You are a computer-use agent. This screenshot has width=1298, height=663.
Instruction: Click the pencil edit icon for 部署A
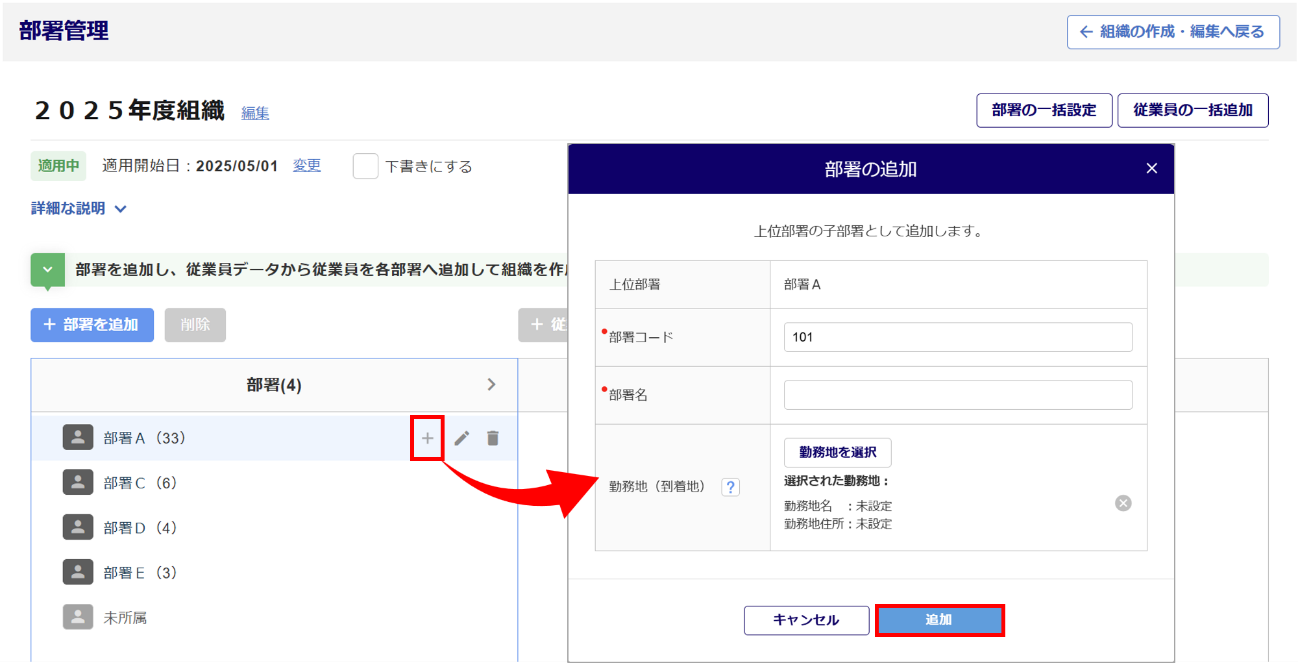point(461,438)
